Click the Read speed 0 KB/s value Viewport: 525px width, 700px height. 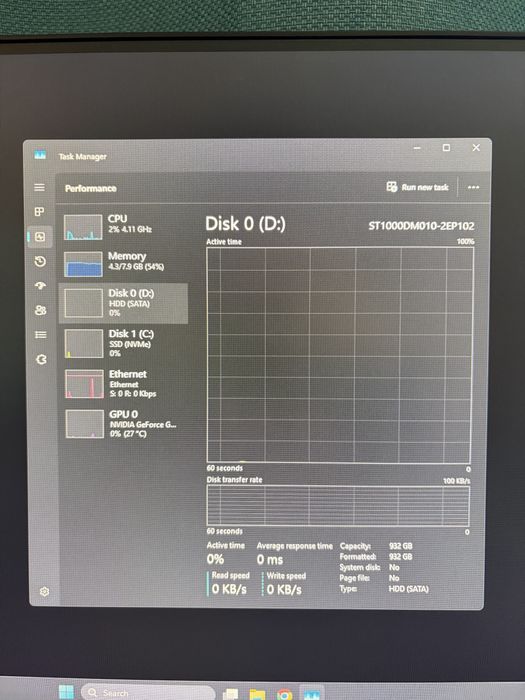coord(229,589)
